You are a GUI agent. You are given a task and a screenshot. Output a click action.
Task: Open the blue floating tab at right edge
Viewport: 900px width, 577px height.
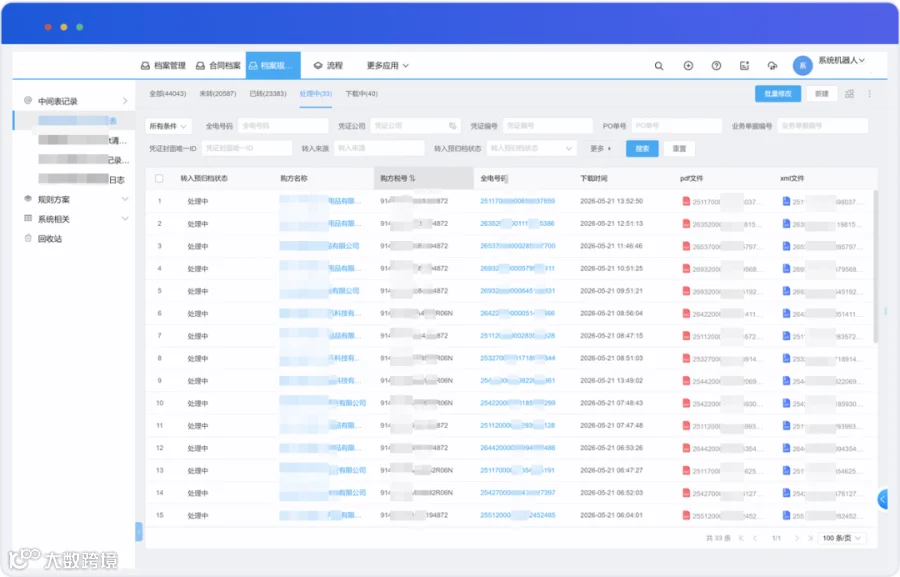click(x=883, y=499)
